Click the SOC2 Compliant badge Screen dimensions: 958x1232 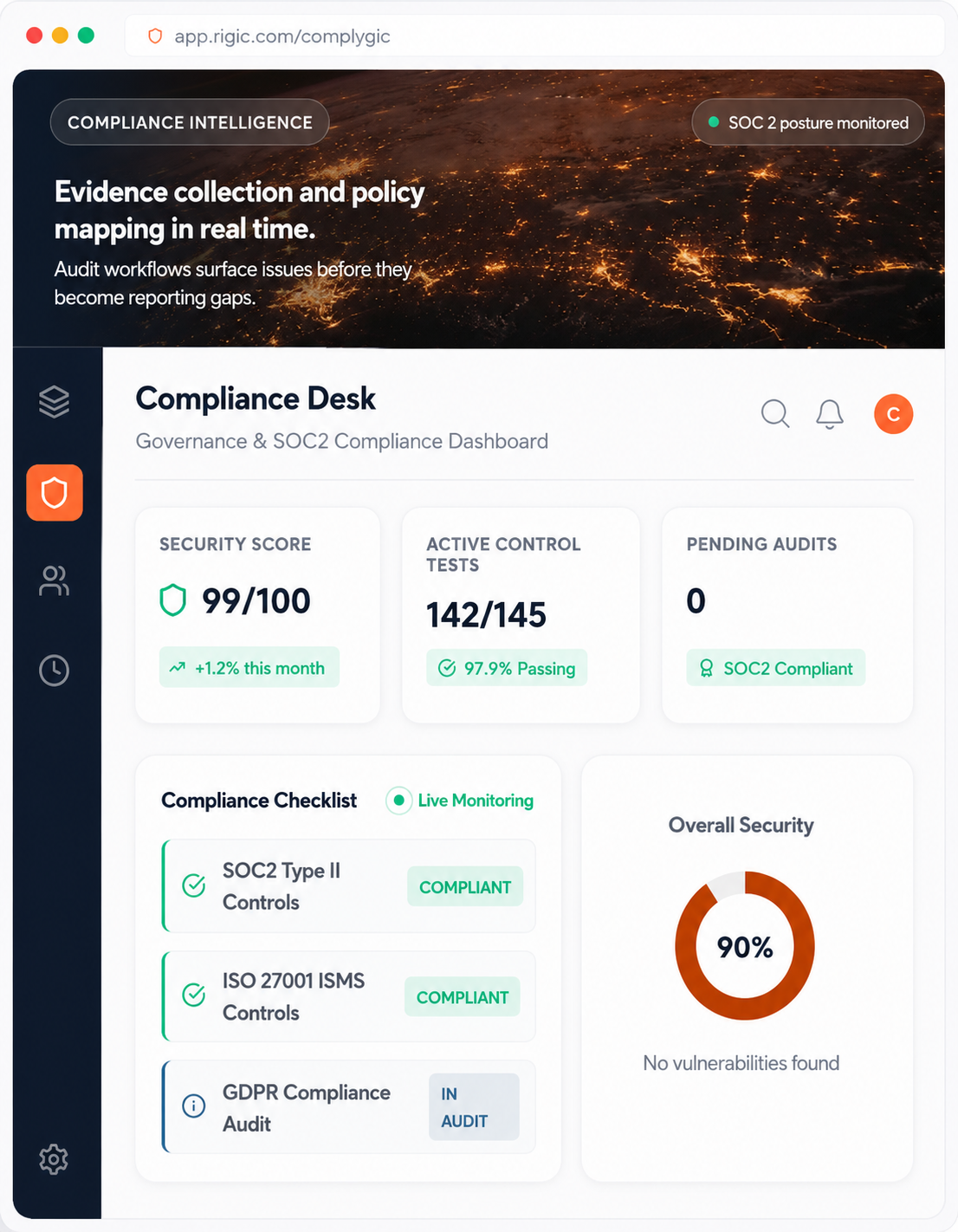(776, 668)
